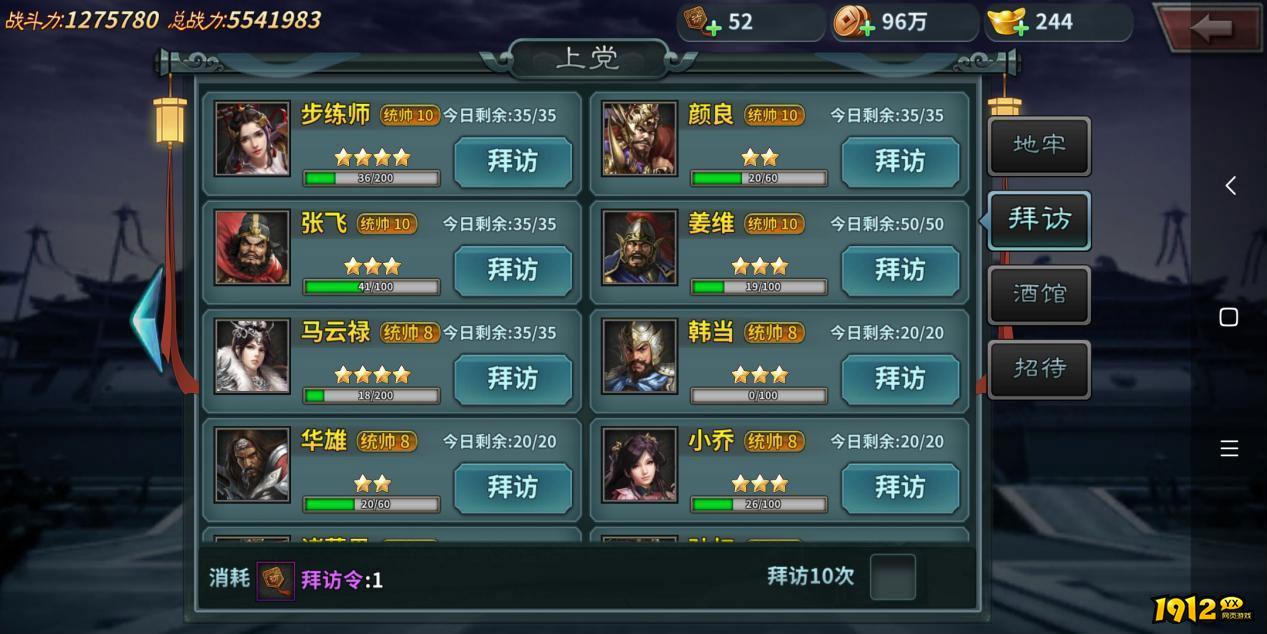Screen dimensions: 1267x634
Task: Switch to the 招待 tab
Action: pyautogui.click(x=1039, y=368)
